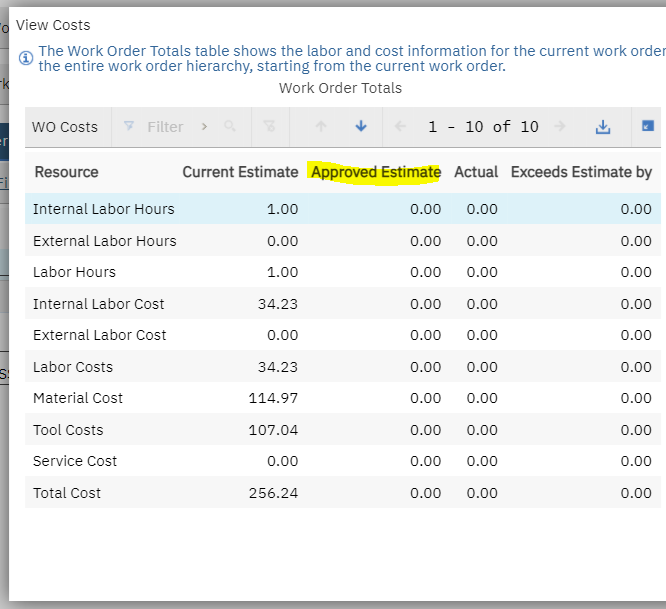This screenshot has height=609, width=666.
Task: Click the blue down arrow next row icon
Action: click(361, 126)
